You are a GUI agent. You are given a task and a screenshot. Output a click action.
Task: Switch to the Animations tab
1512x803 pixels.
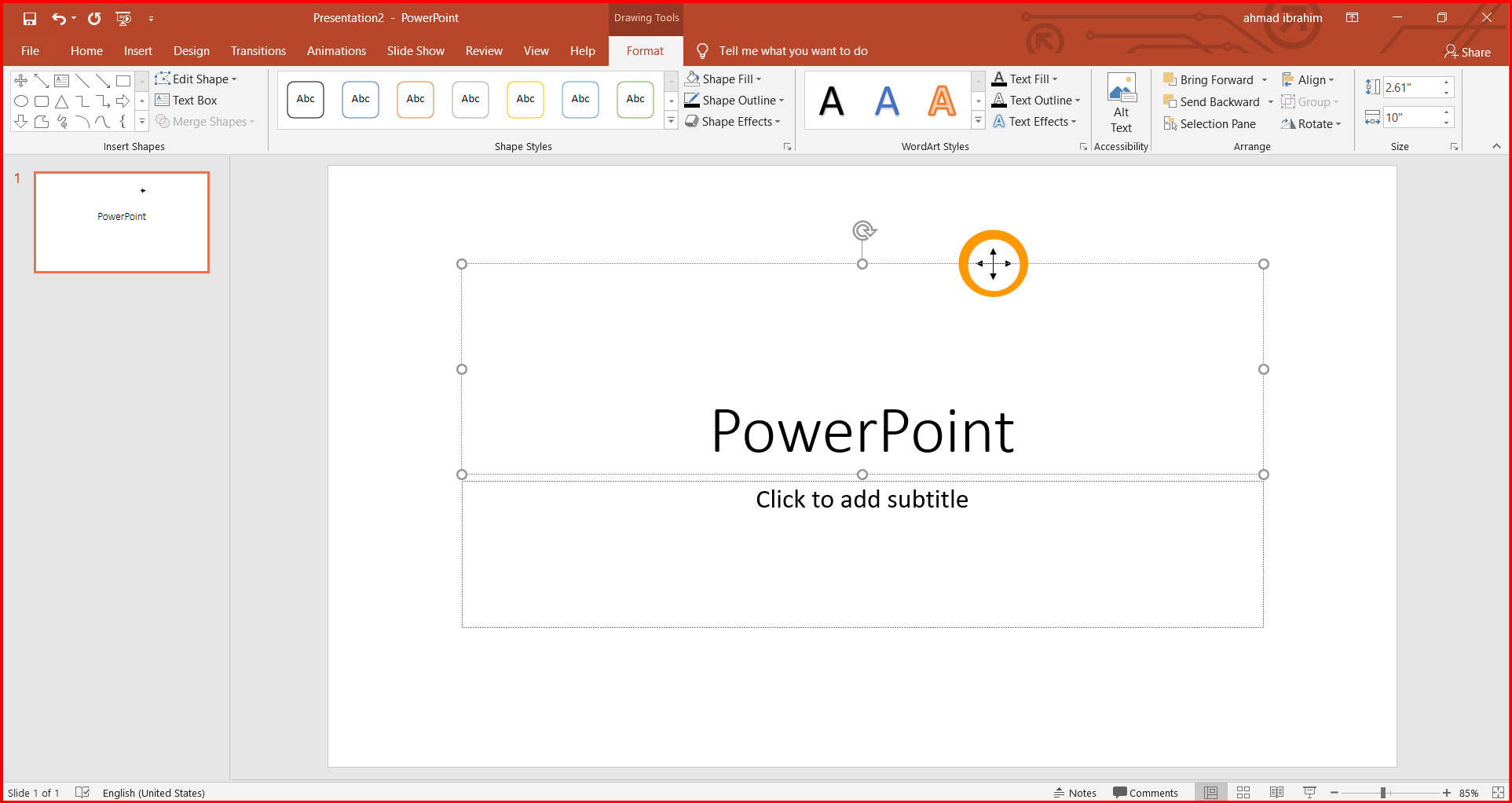(336, 51)
